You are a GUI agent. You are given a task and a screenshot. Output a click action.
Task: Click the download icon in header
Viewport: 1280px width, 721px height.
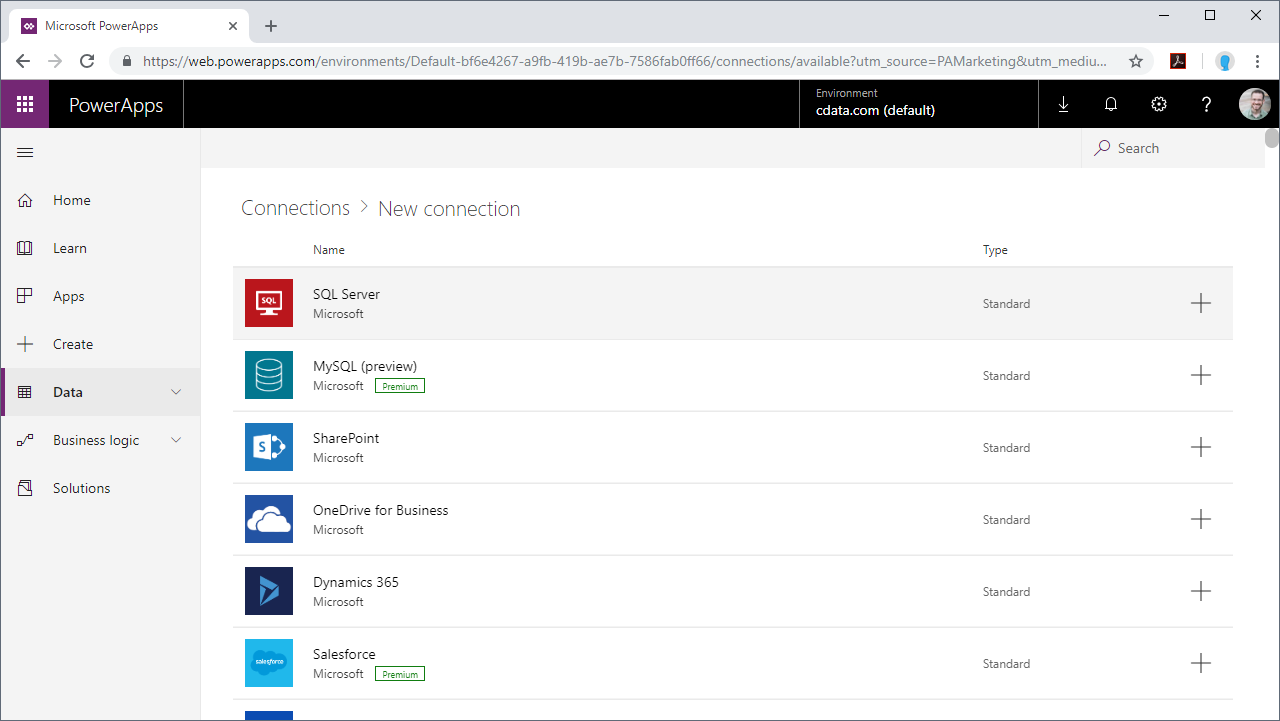1063,104
